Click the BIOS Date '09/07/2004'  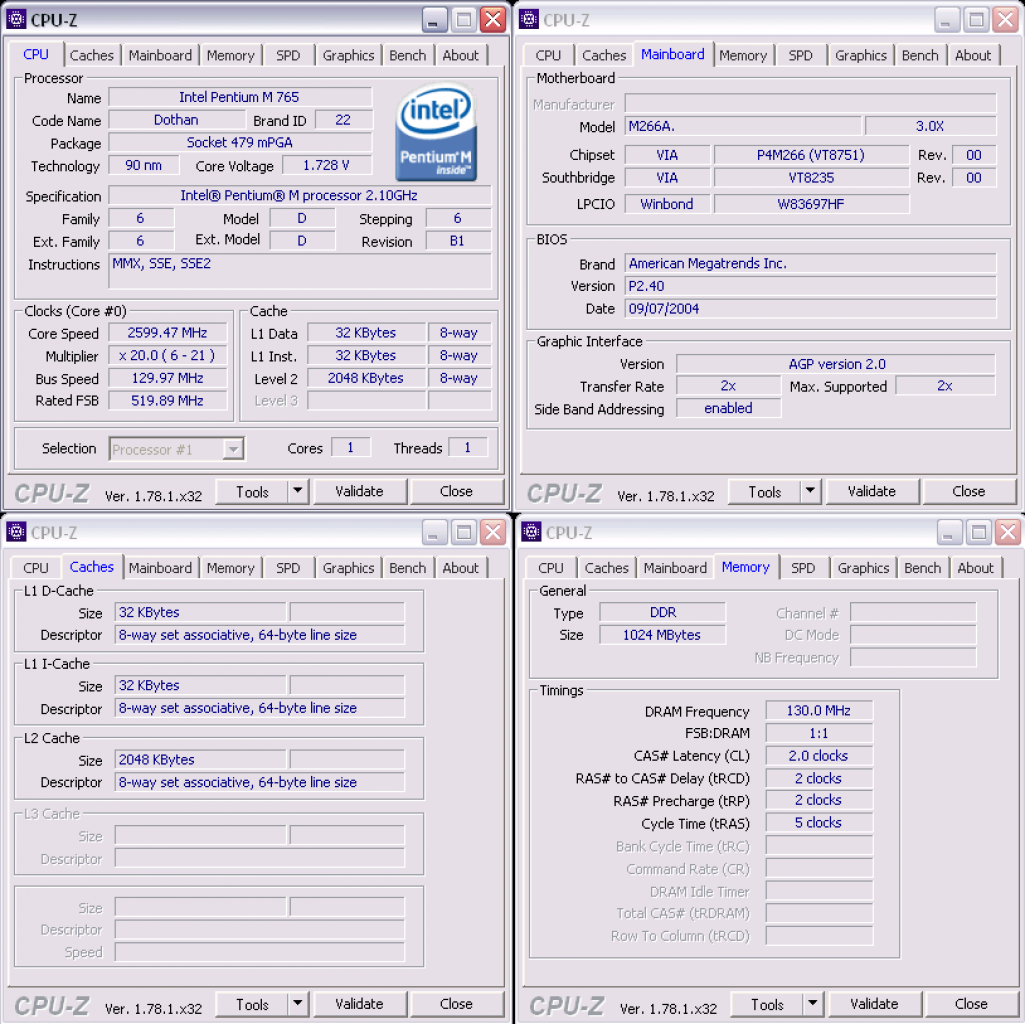[811, 309]
